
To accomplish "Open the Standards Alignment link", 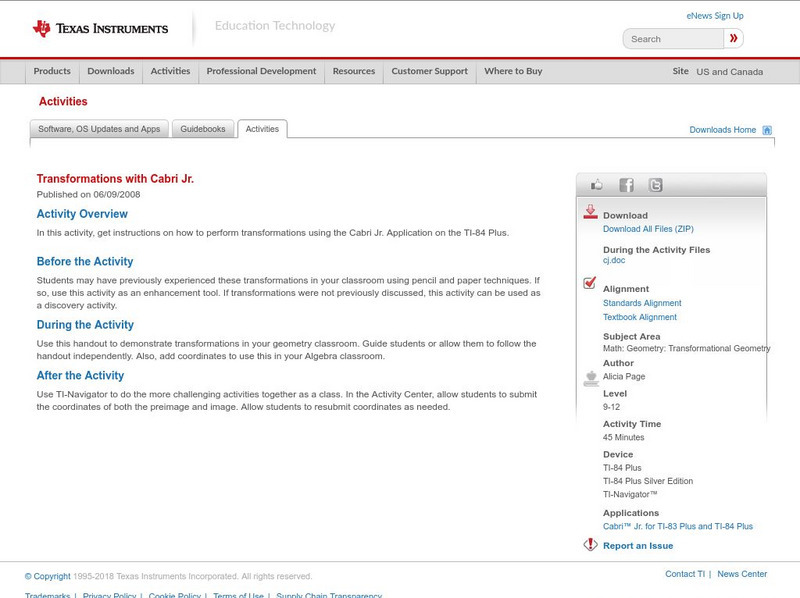I will [642, 303].
